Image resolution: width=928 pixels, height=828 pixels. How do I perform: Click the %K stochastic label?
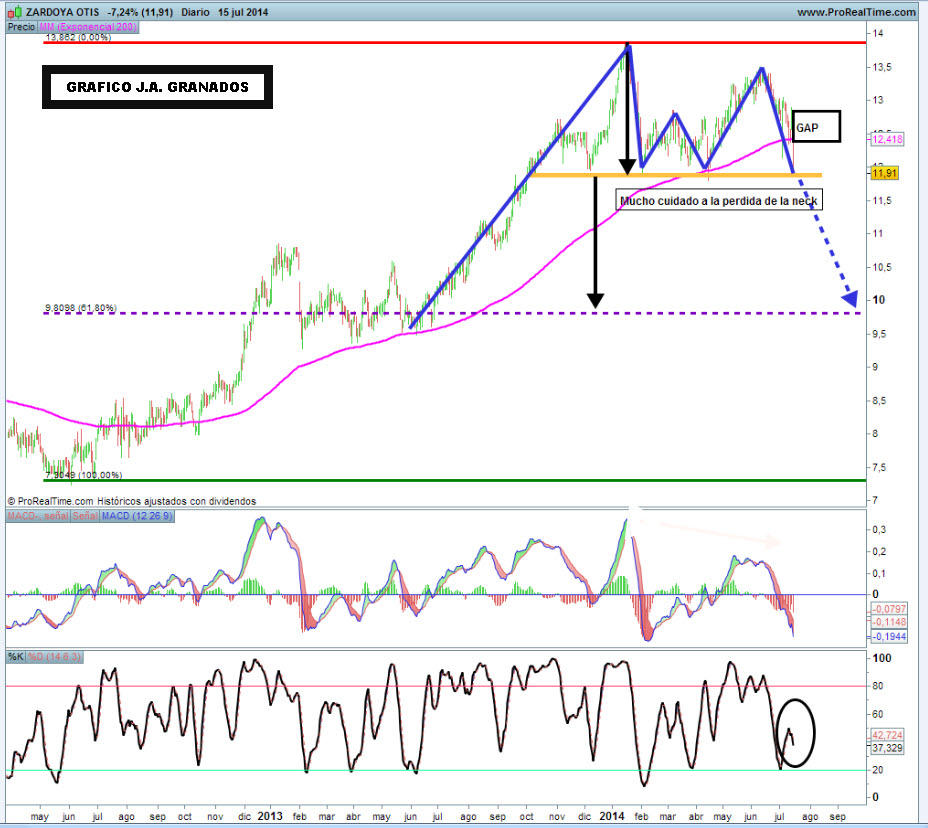pyautogui.click(x=17, y=657)
